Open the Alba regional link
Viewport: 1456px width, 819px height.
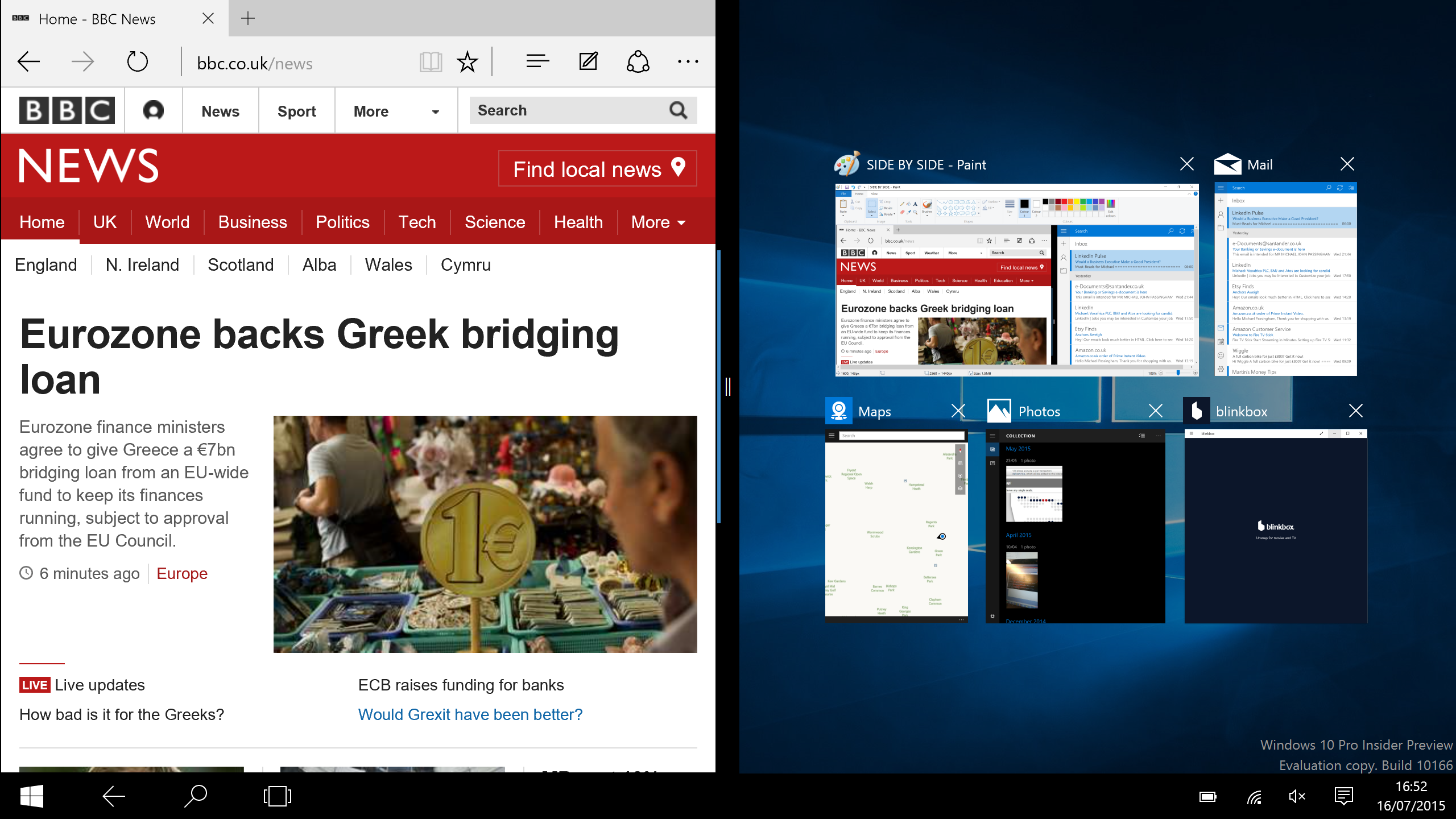(320, 265)
